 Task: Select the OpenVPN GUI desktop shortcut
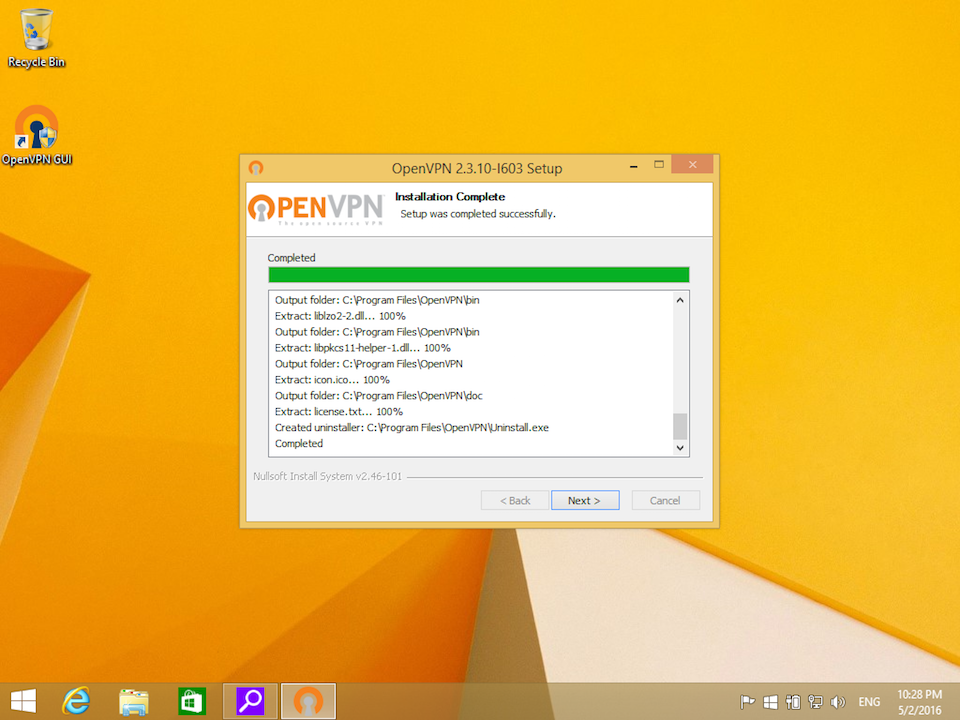pos(37,136)
